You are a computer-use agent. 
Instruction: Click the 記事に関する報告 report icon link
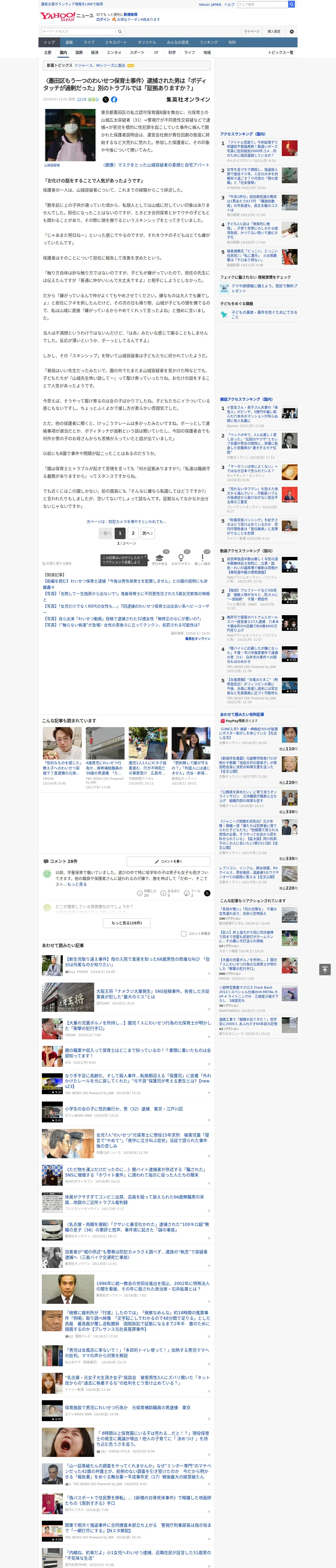click(x=57, y=564)
